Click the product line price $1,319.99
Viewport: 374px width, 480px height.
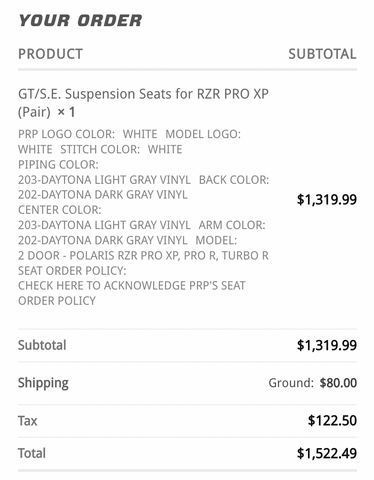tap(327, 199)
